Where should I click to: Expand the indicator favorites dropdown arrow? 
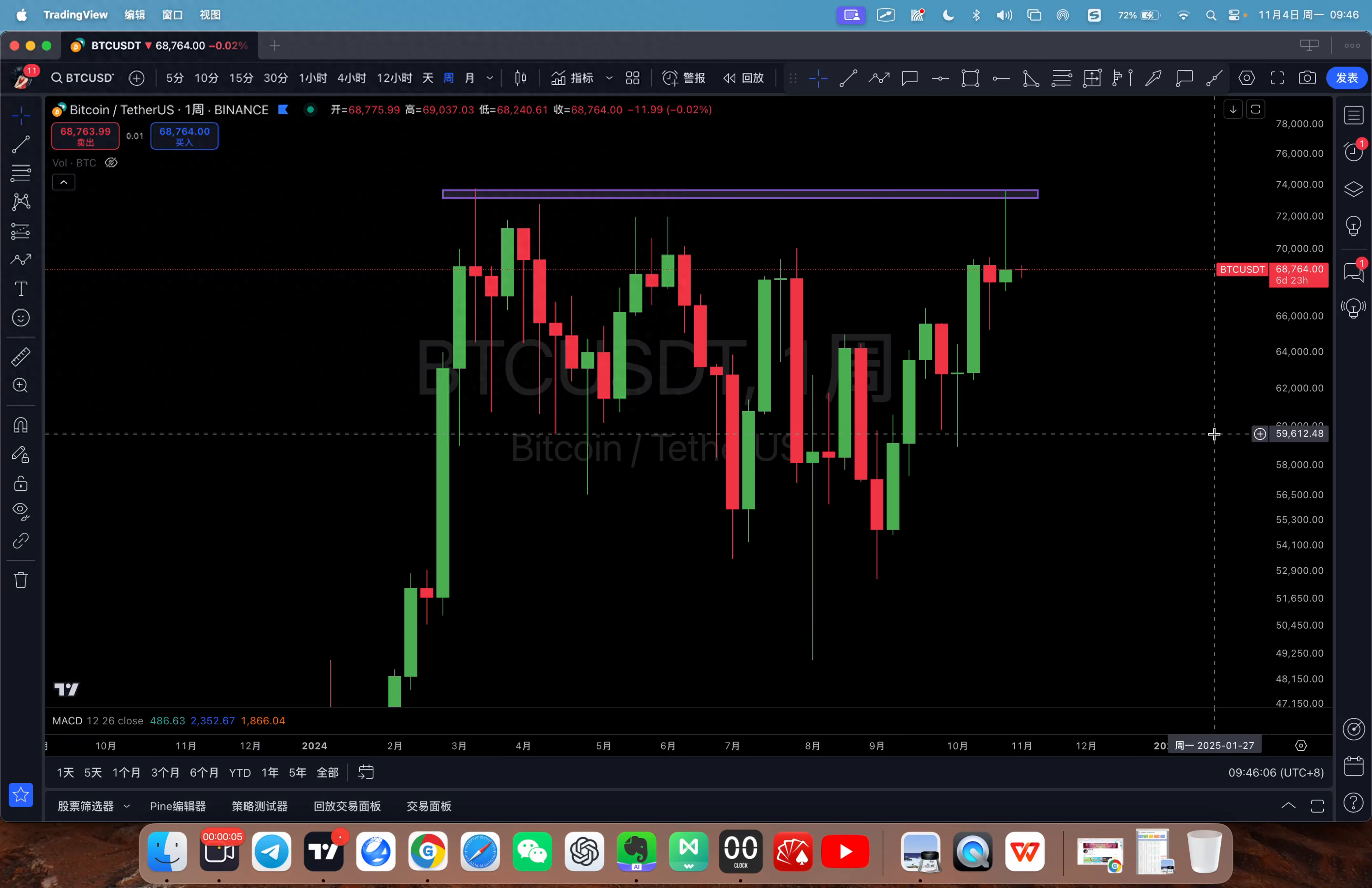tap(610, 78)
